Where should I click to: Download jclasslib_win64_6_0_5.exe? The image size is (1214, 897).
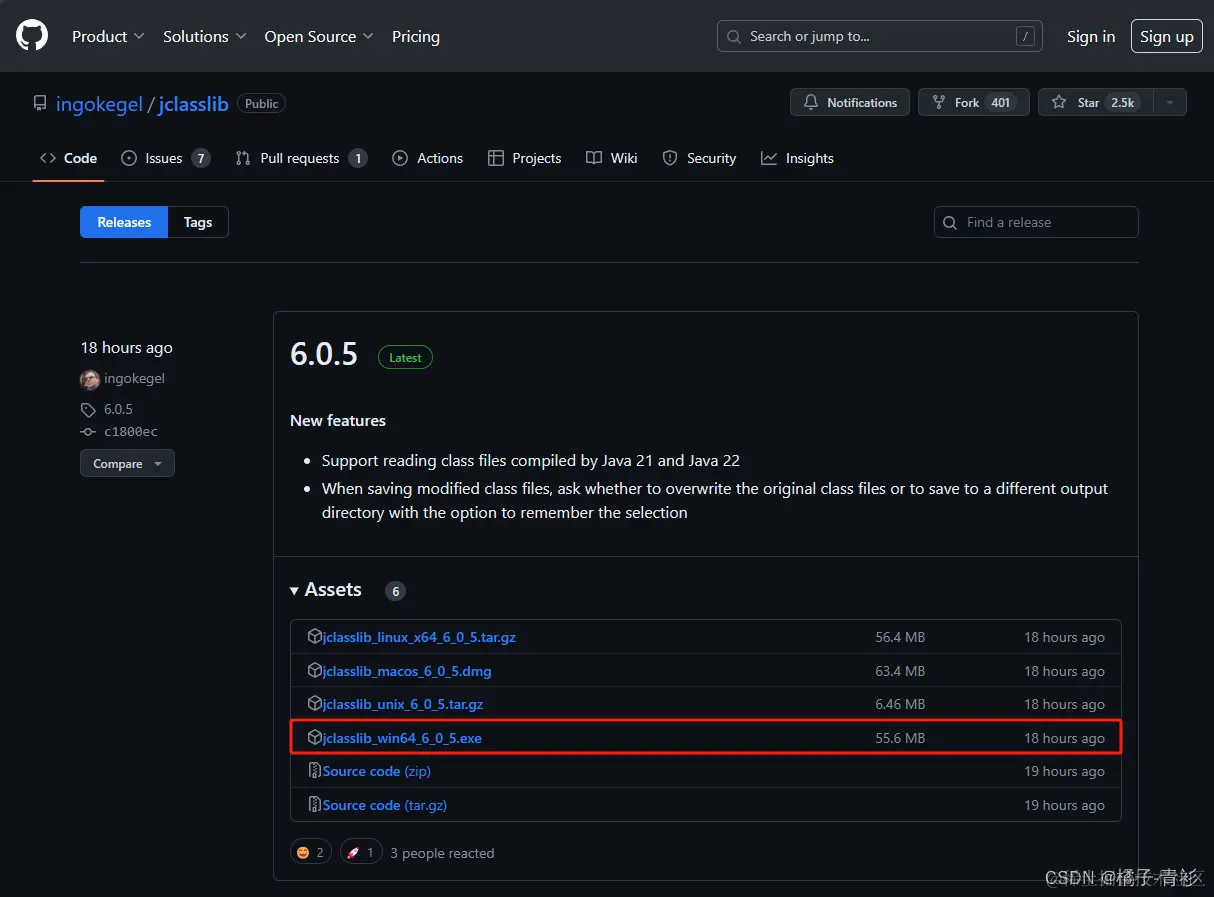point(402,738)
